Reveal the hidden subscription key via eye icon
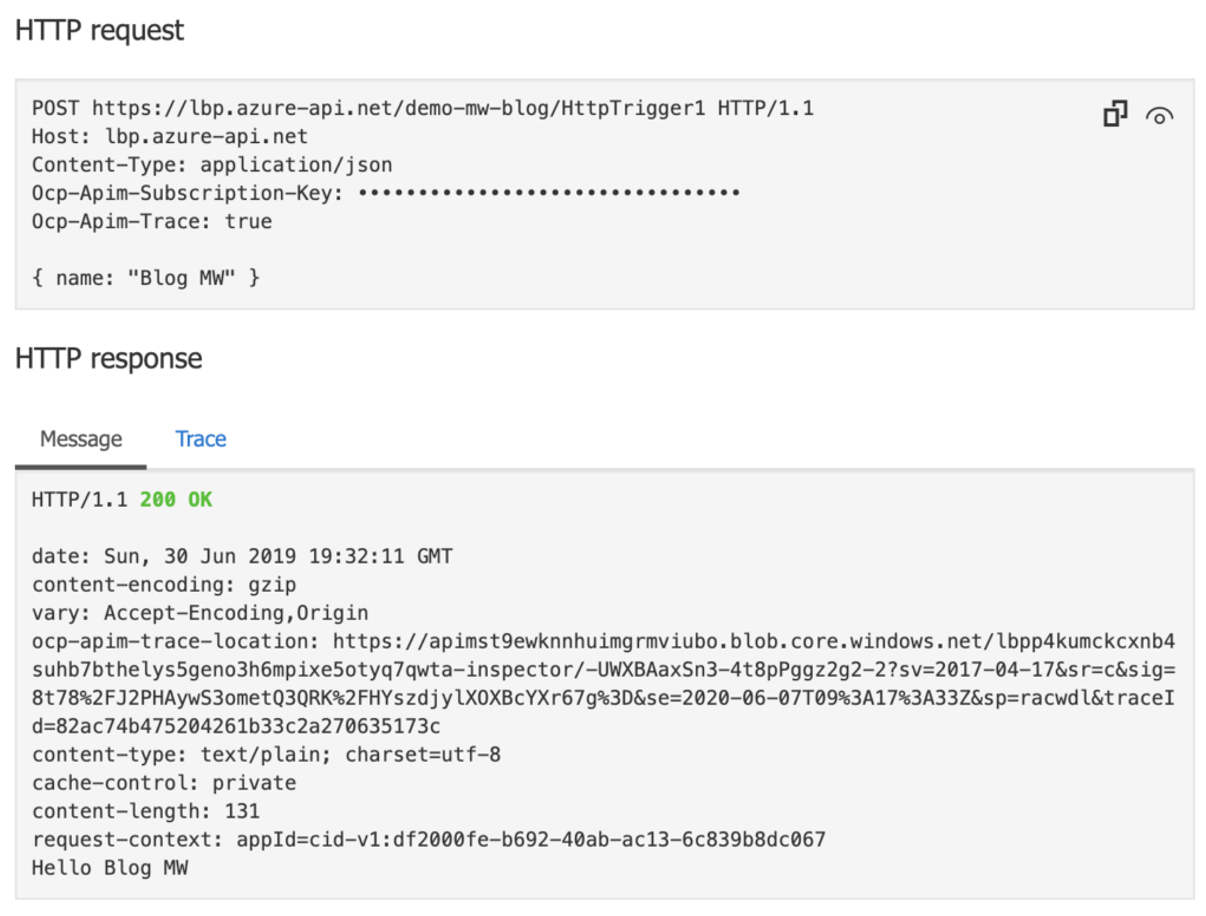 1159,116
